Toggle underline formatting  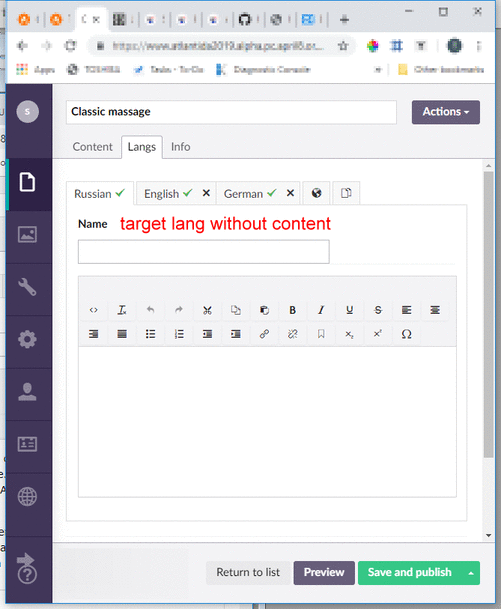pyautogui.click(x=350, y=310)
